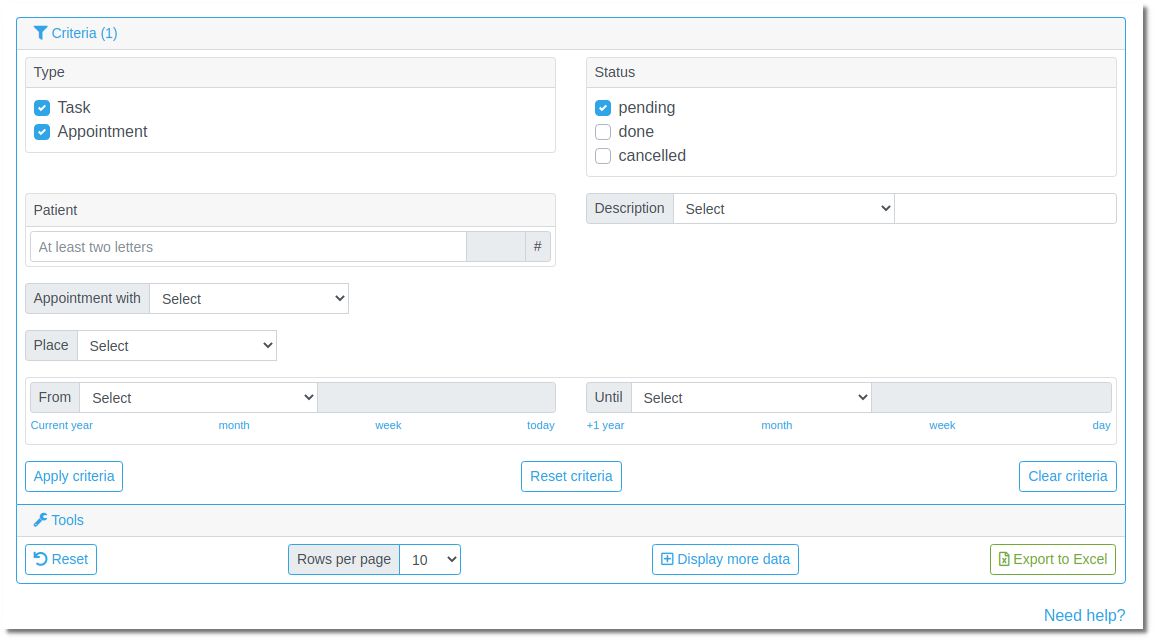The image size is (1154, 640).
Task: Click the Rows per page label
Action: click(344, 560)
